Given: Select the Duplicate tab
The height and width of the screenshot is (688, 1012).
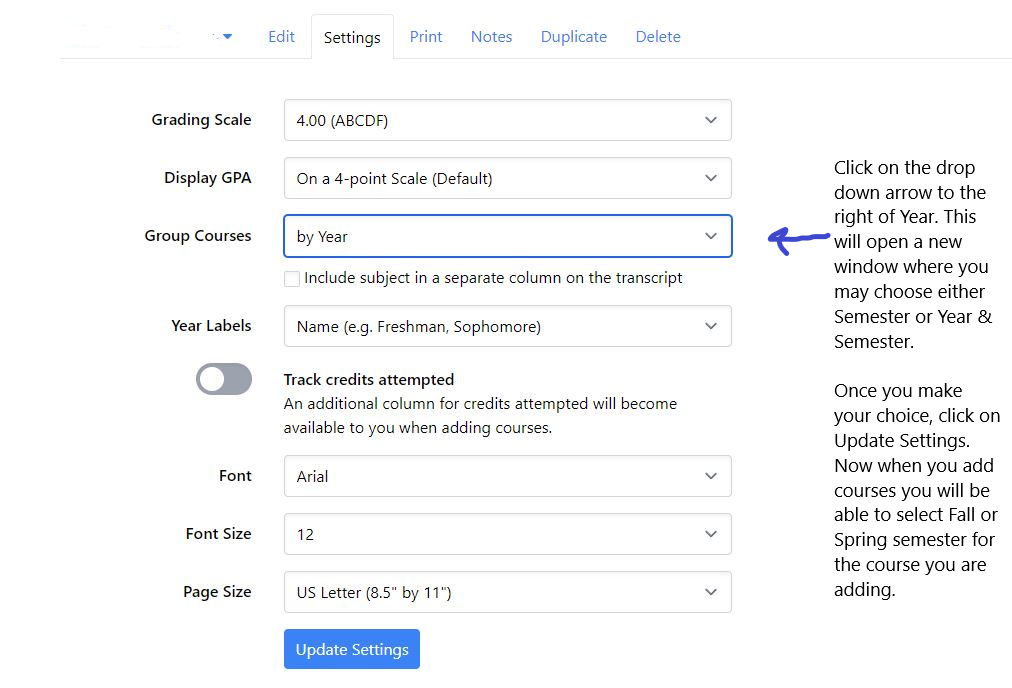Looking at the screenshot, I should coord(574,37).
